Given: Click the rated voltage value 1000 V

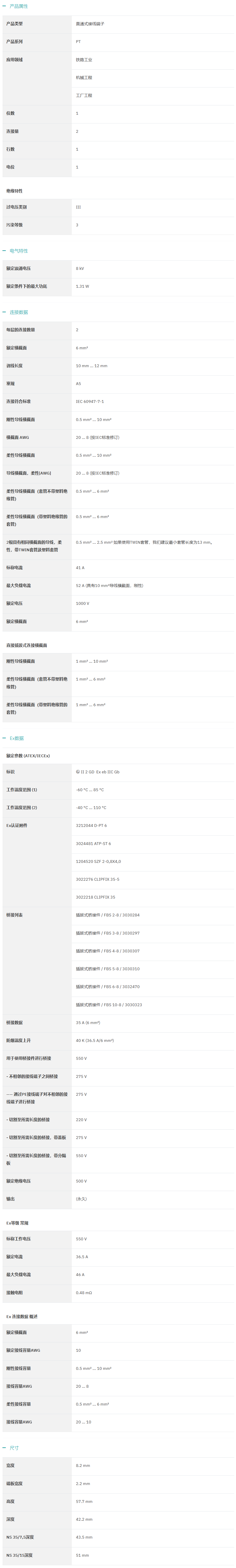Looking at the screenshot, I should click(82, 603).
